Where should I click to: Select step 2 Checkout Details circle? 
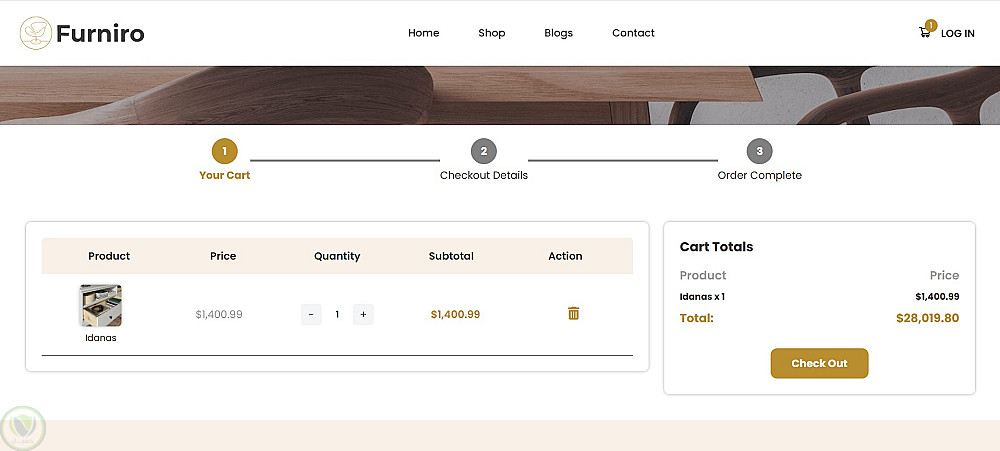[x=484, y=152]
